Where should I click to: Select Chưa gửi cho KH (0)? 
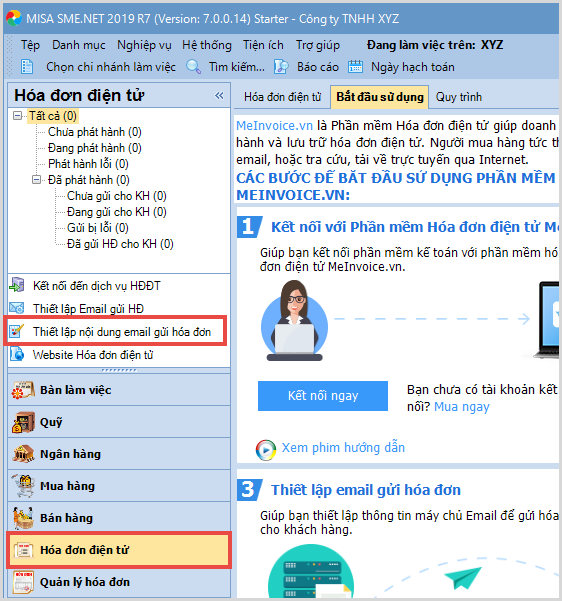tap(117, 196)
